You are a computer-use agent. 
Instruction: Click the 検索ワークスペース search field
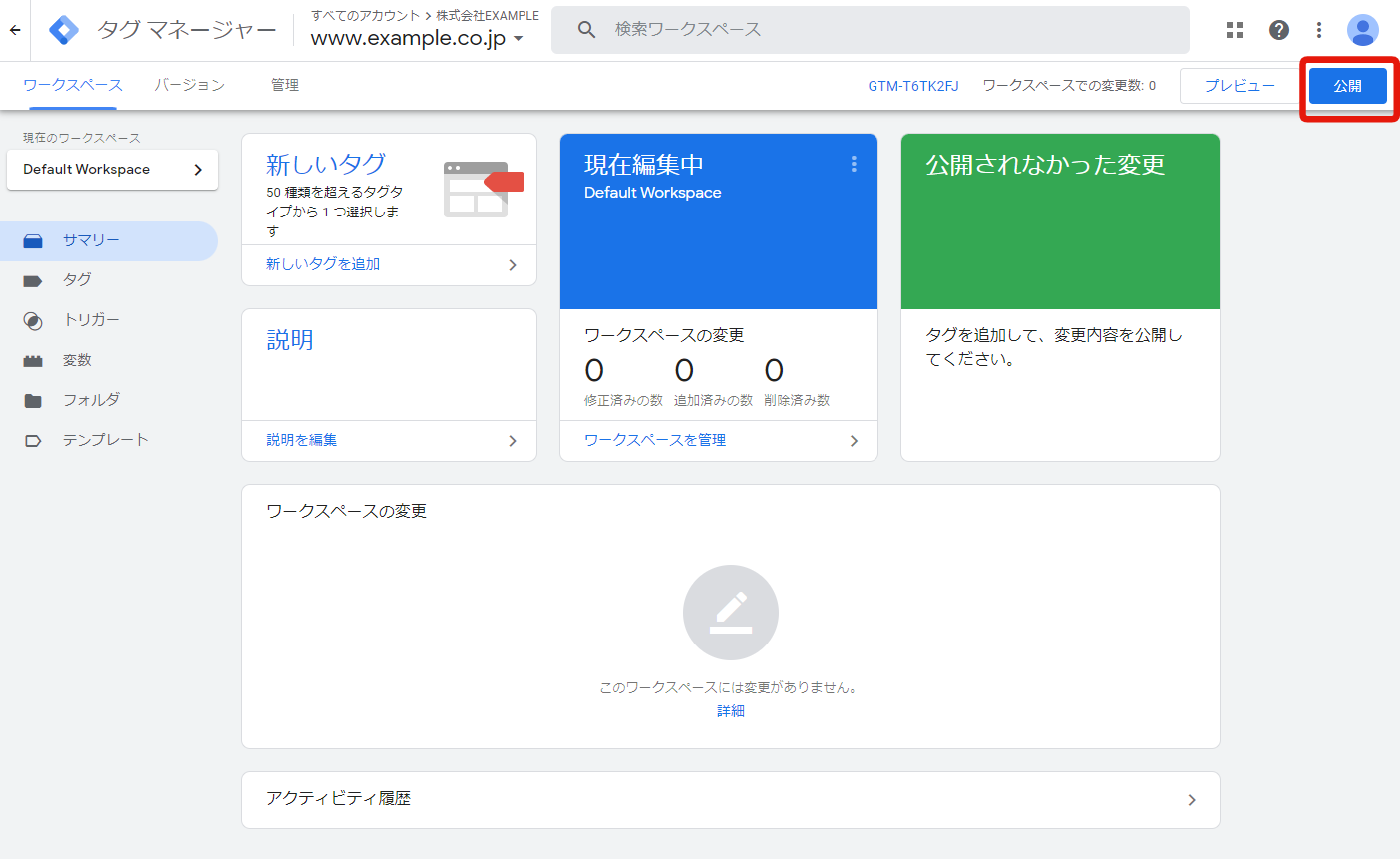click(871, 30)
